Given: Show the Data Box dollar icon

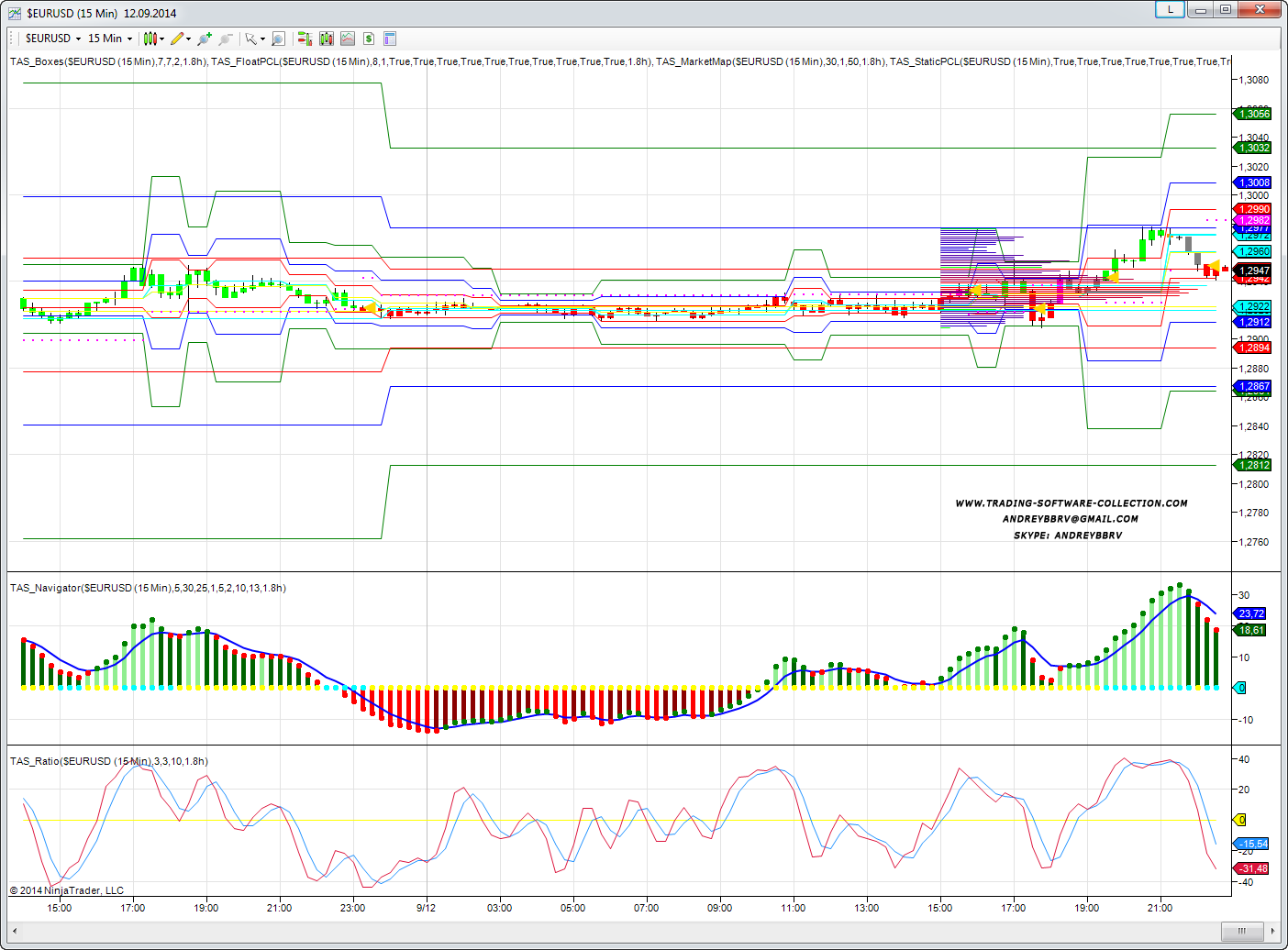Looking at the screenshot, I should (369, 39).
